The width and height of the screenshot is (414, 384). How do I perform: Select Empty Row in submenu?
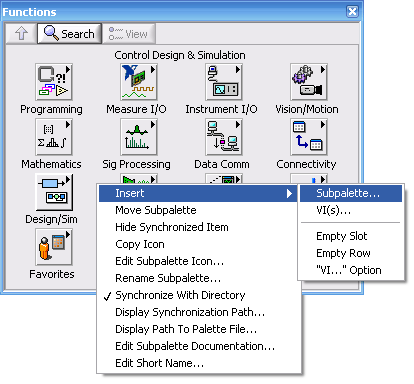click(351, 253)
